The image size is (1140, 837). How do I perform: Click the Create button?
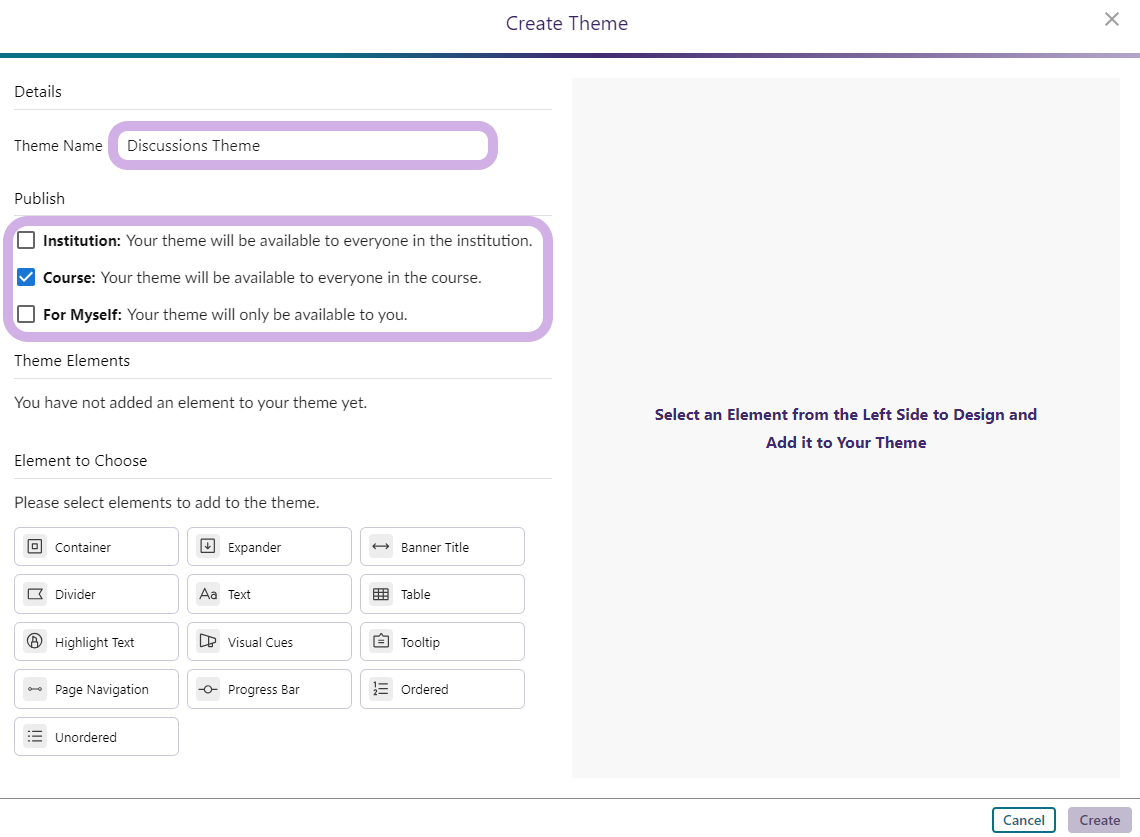[x=1099, y=820]
